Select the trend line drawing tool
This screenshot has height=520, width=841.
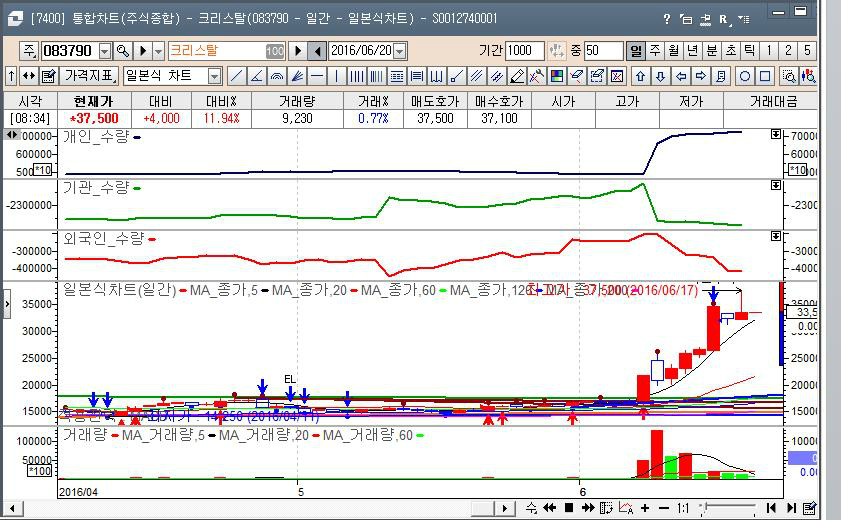coord(236,76)
